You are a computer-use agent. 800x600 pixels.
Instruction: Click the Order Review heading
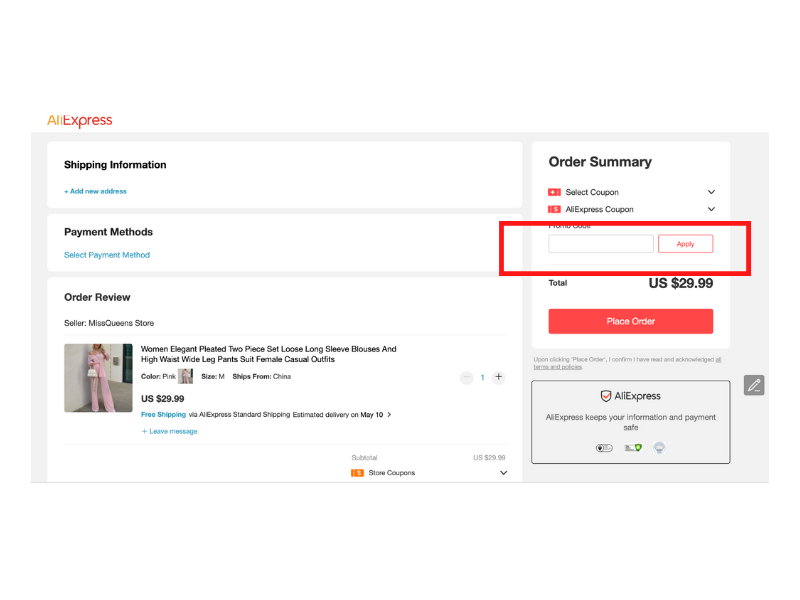(x=97, y=297)
